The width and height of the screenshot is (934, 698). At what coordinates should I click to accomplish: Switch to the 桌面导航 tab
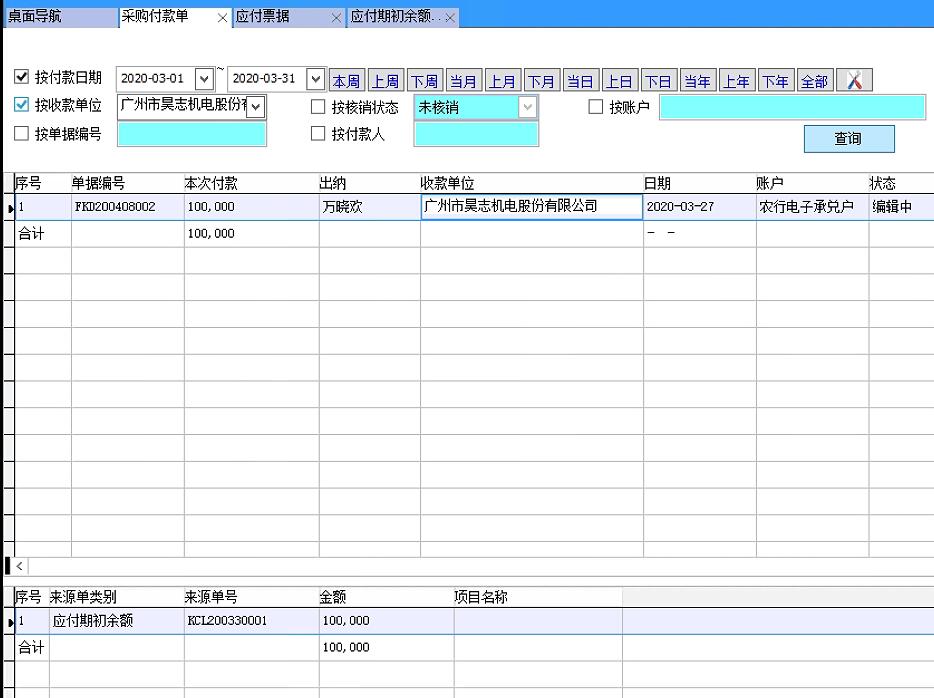point(35,17)
